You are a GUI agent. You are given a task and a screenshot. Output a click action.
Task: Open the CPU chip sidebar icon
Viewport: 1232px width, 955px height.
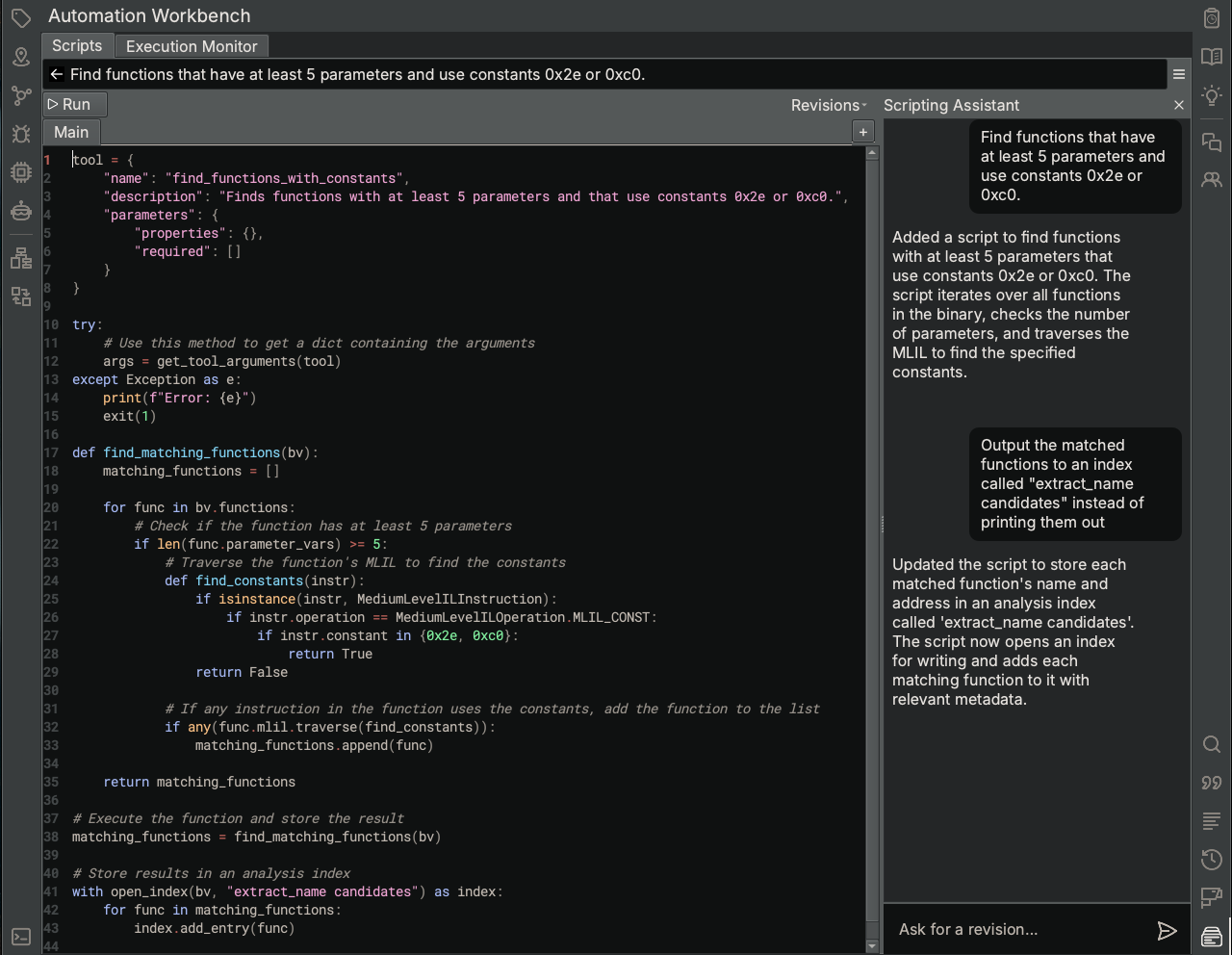(21, 172)
